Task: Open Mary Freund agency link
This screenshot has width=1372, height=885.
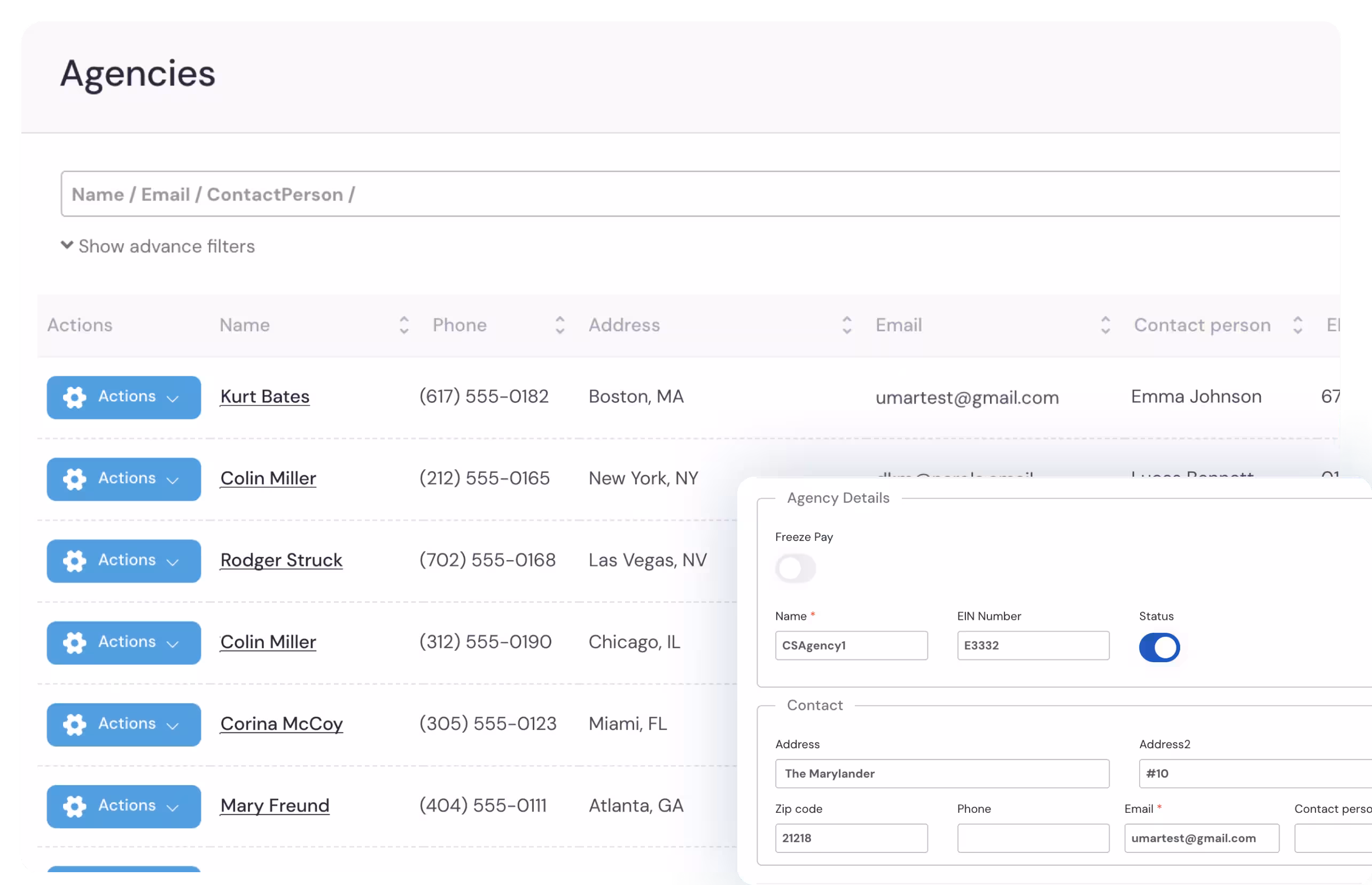Action: 275,805
